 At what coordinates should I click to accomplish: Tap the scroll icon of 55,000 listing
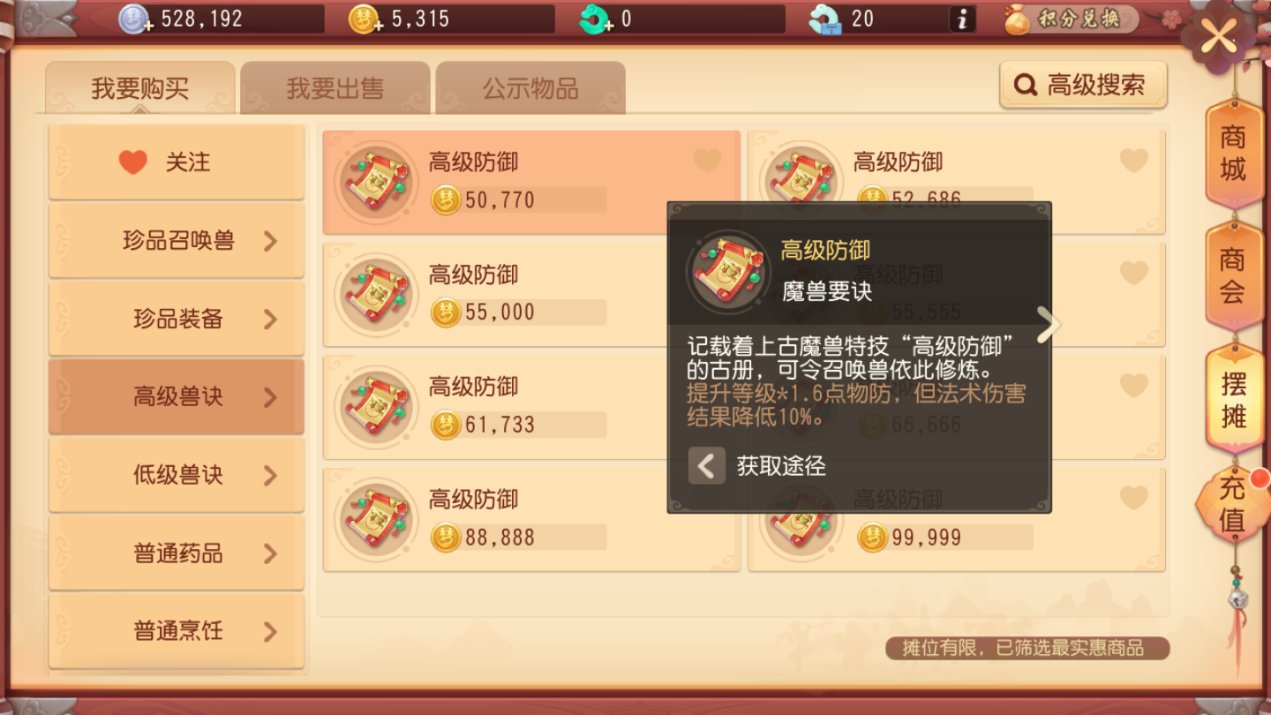[x=376, y=294]
